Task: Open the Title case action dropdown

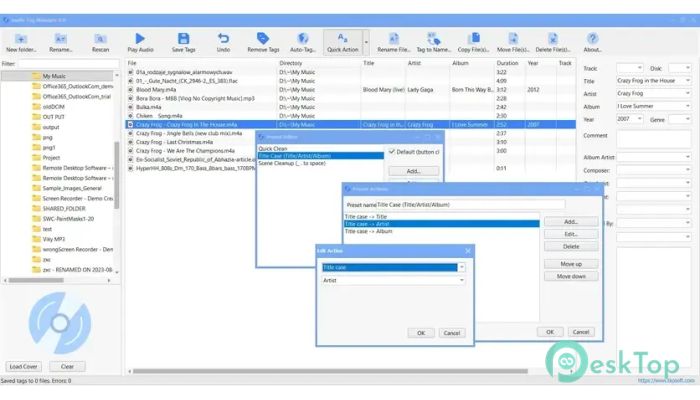Action: tap(462, 267)
